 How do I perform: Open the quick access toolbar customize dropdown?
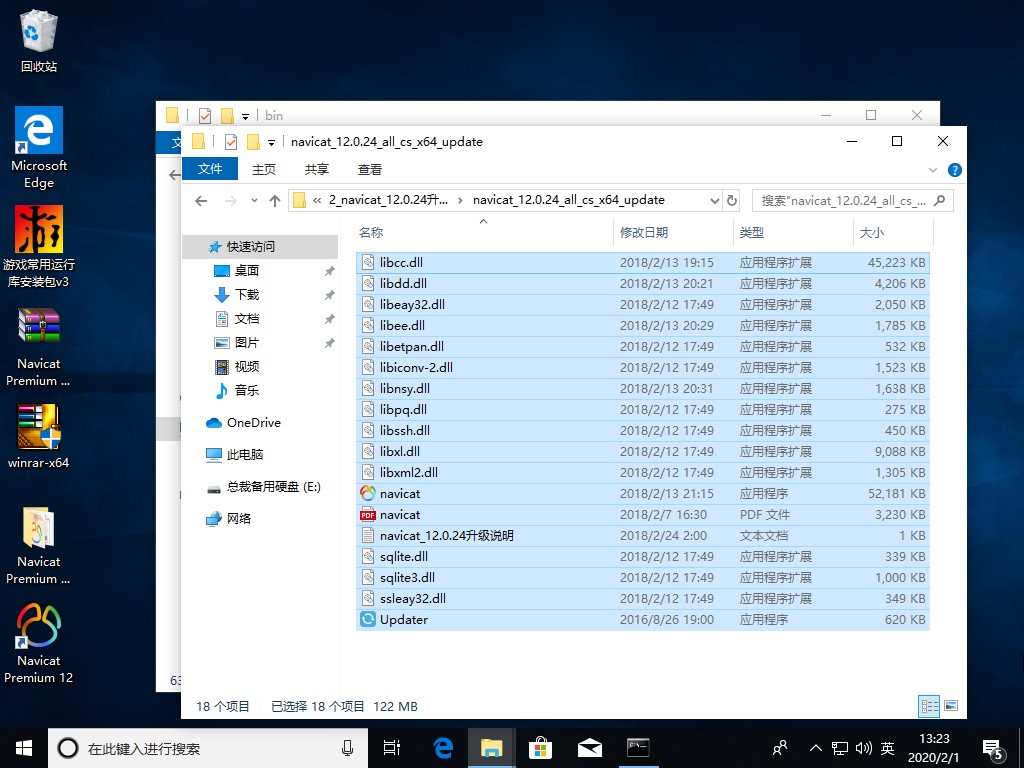pyautogui.click(x=271, y=142)
